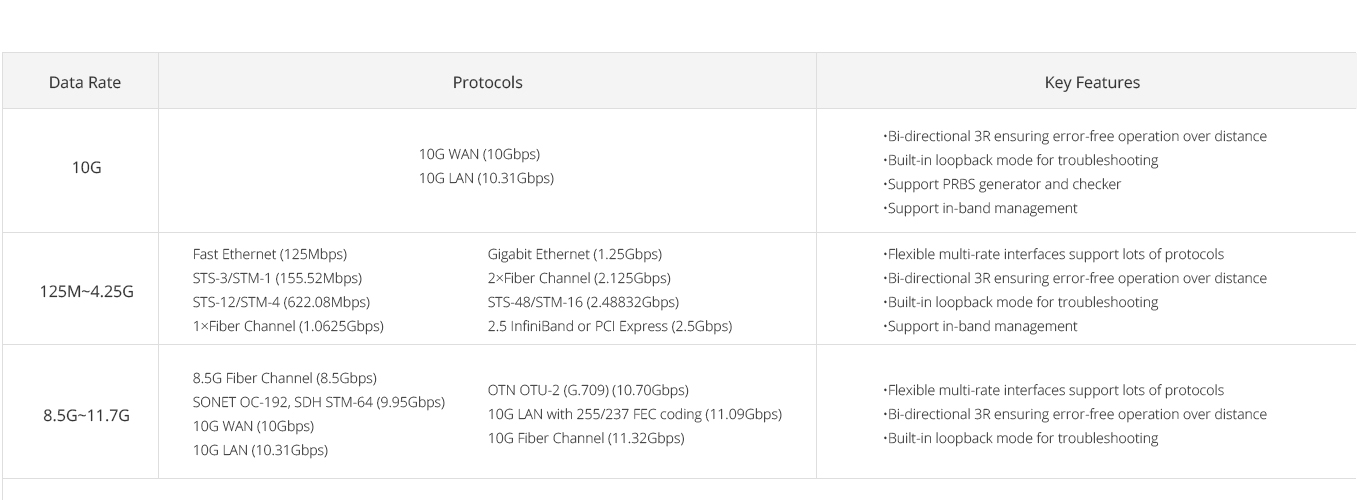Click OTN OTU-2 (G.709) entry
The image size is (1358, 500).
coord(588,390)
